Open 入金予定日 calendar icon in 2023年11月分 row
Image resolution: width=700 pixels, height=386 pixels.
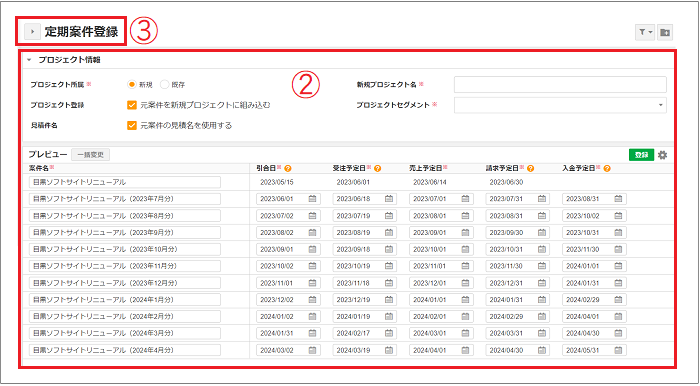[x=618, y=266]
